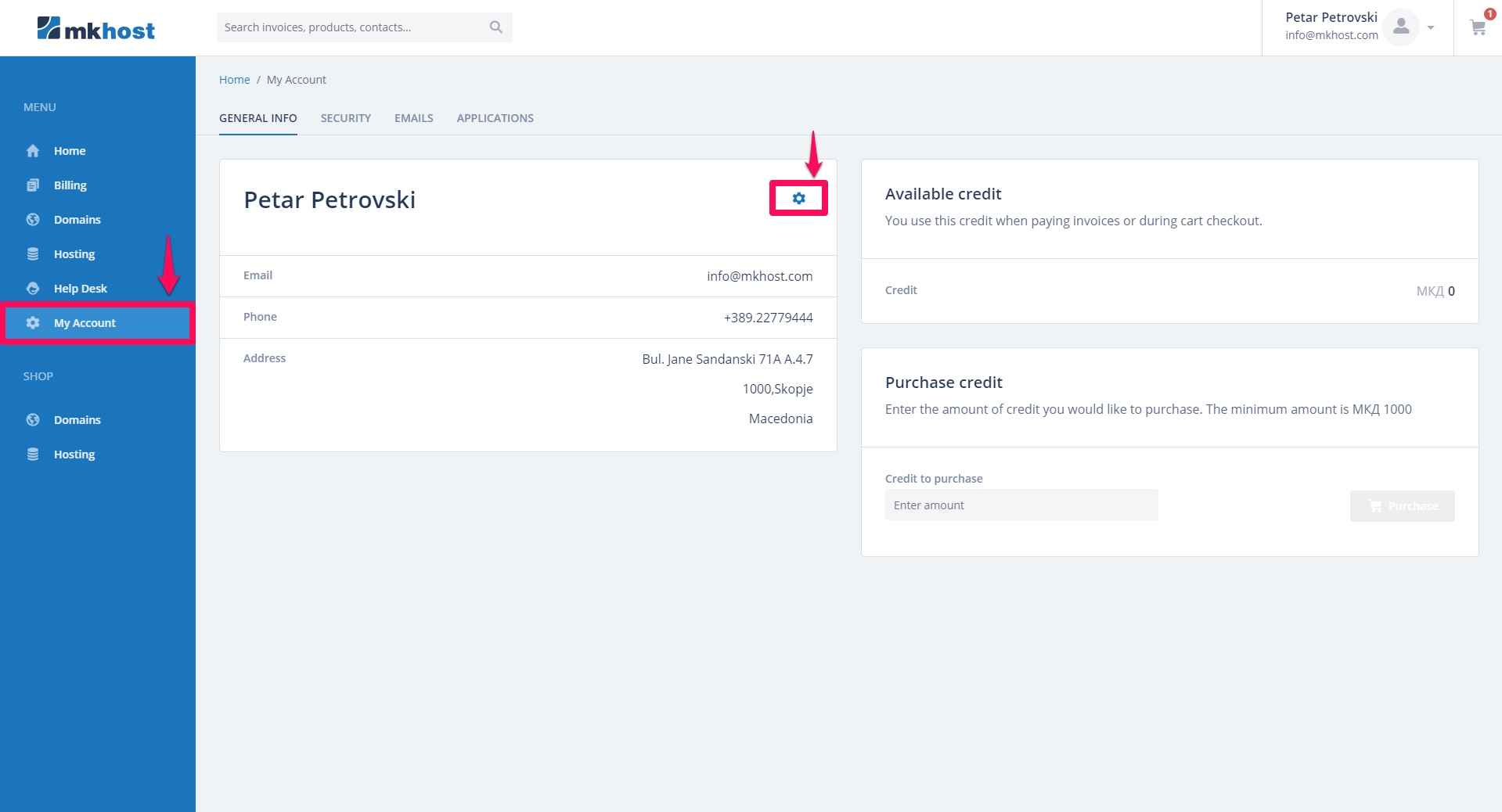The image size is (1502, 812).
Task: Focus the search invoices input field
Action: click(x=352, y=27)
